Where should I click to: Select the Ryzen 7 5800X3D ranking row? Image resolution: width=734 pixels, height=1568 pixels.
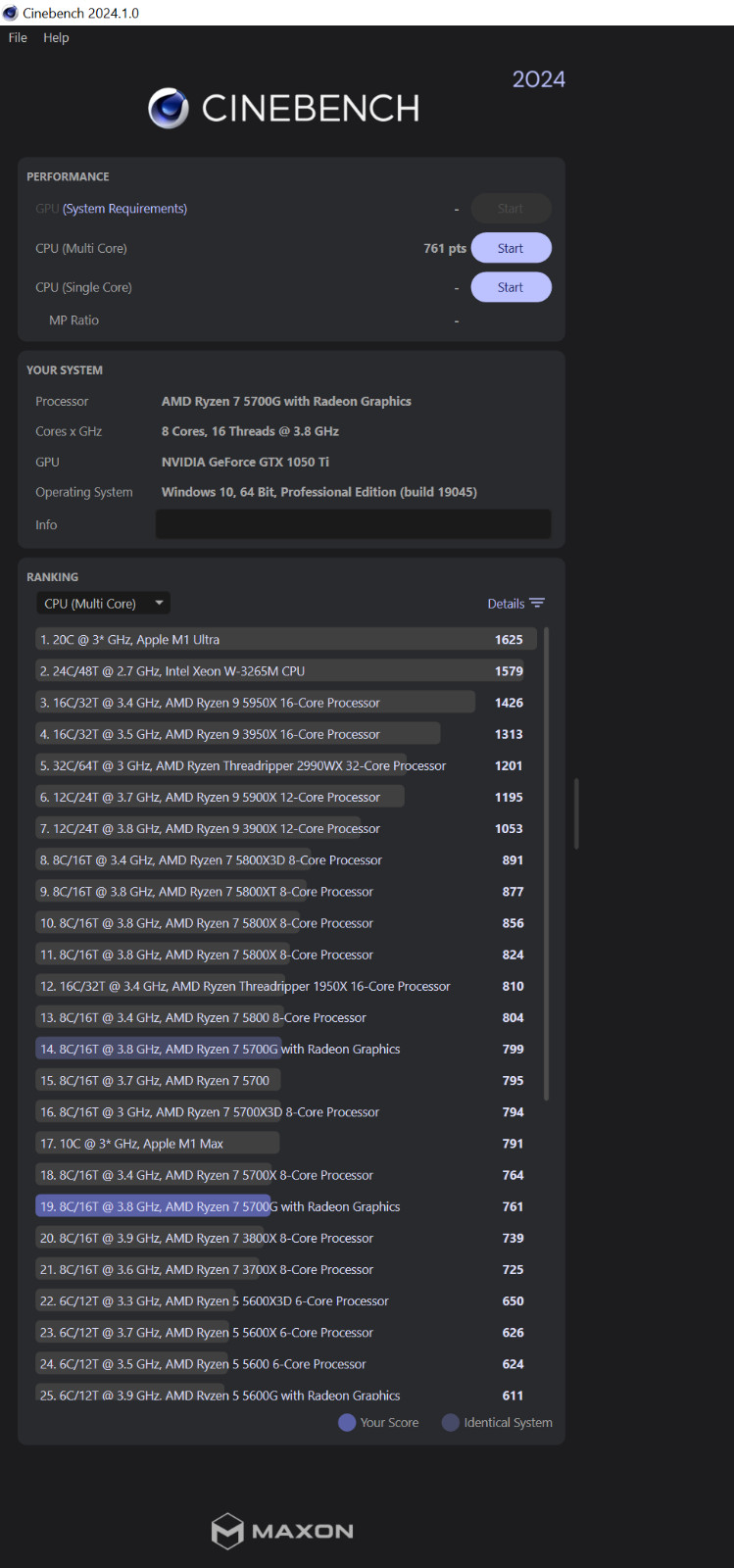[286, 859]
